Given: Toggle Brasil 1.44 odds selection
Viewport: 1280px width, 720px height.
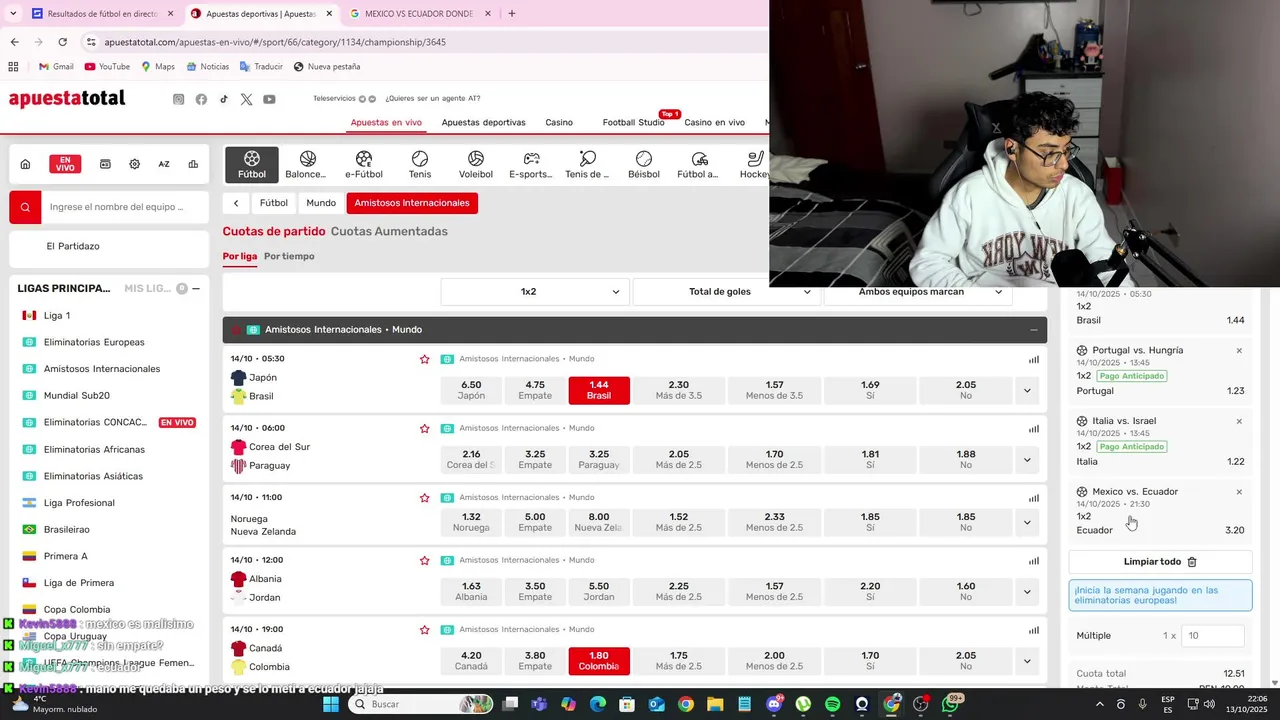Looking at the screenshot, I should (x=599, y=390).
